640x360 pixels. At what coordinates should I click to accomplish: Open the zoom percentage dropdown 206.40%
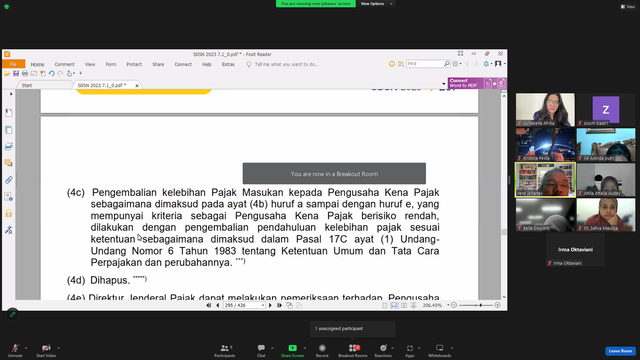[448, 305]
